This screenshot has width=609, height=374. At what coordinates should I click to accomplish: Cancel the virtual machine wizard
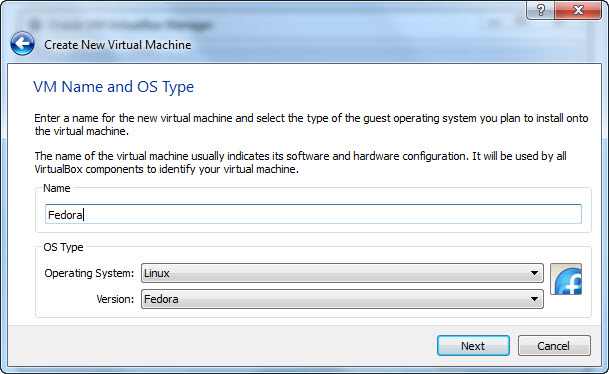pos(554,346)
